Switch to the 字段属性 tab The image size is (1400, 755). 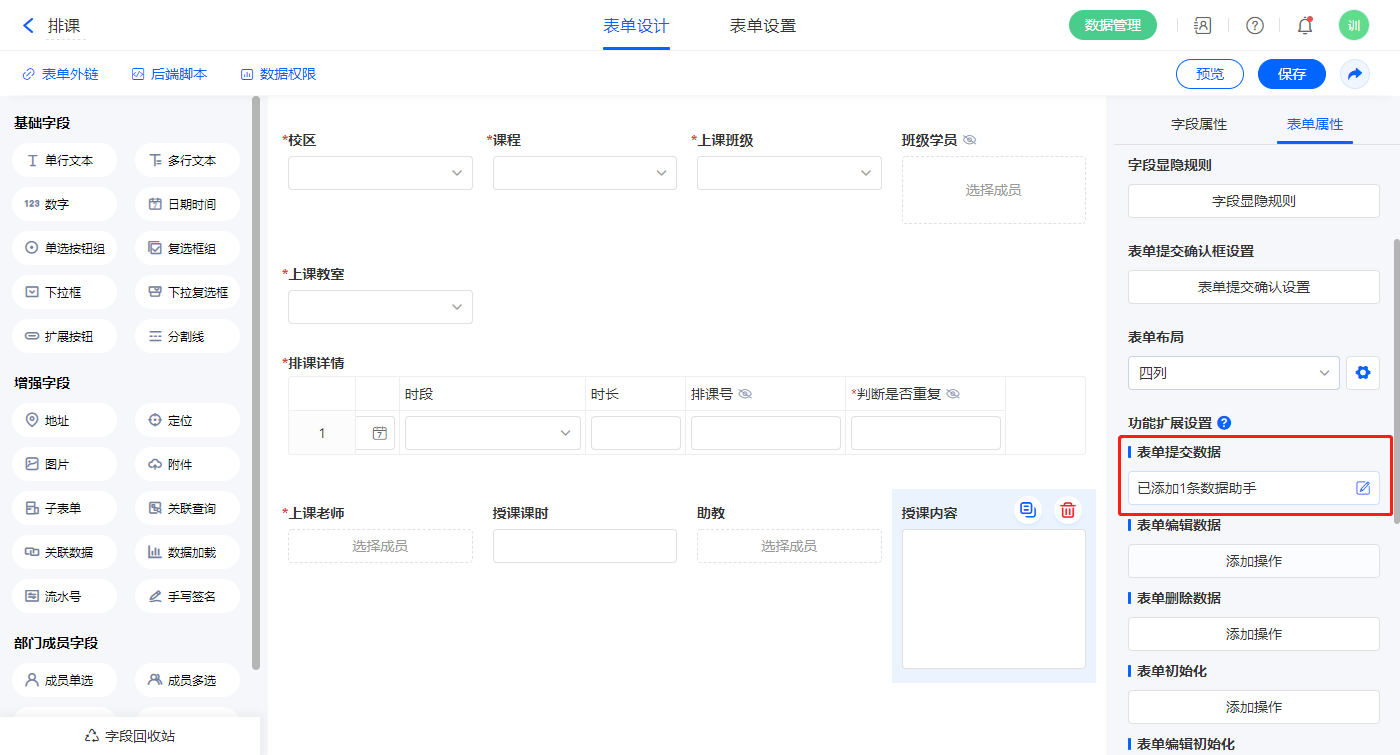point(1198,124)
